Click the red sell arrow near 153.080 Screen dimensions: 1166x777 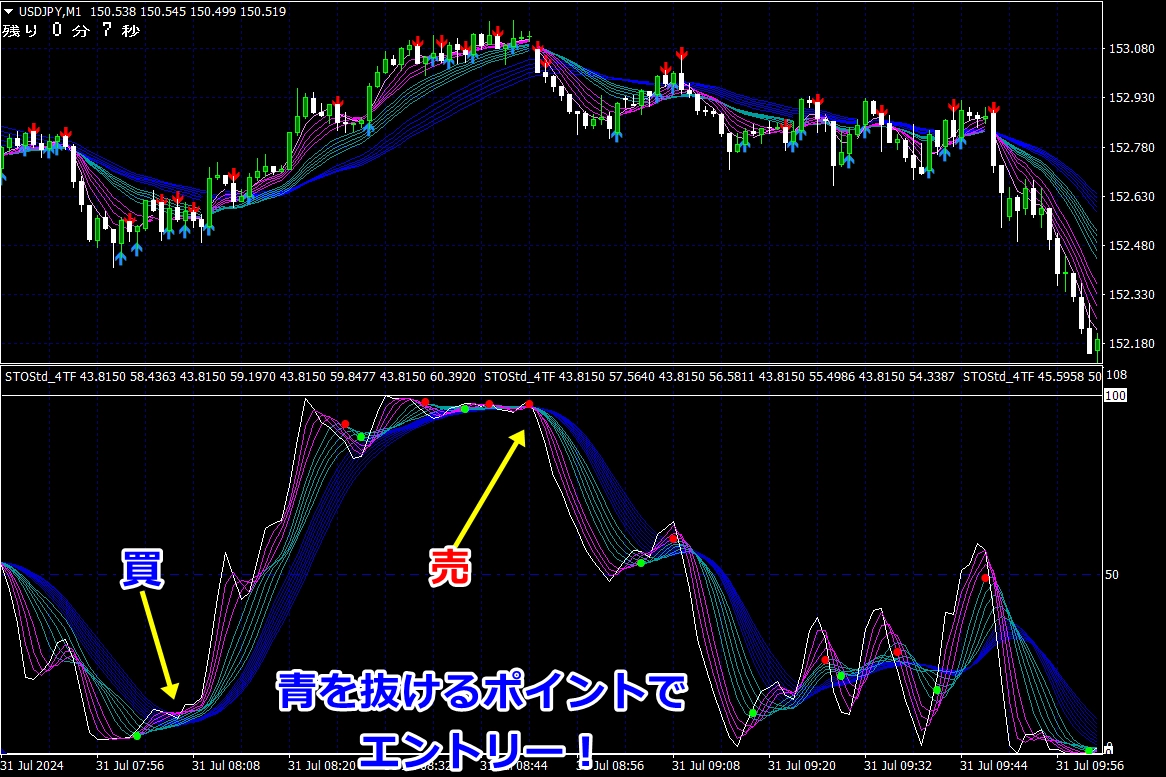(681, 52)
